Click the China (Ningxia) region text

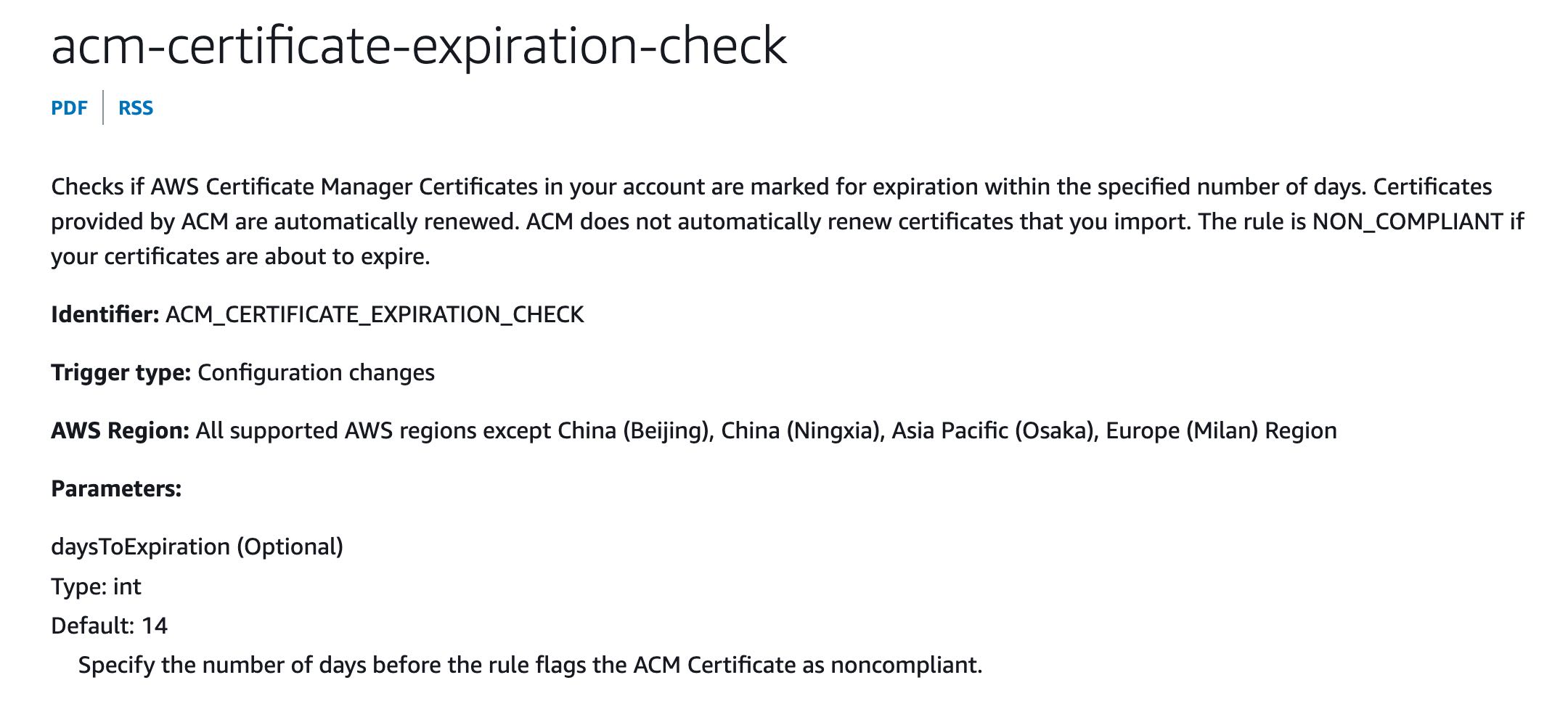click(800, 430)
